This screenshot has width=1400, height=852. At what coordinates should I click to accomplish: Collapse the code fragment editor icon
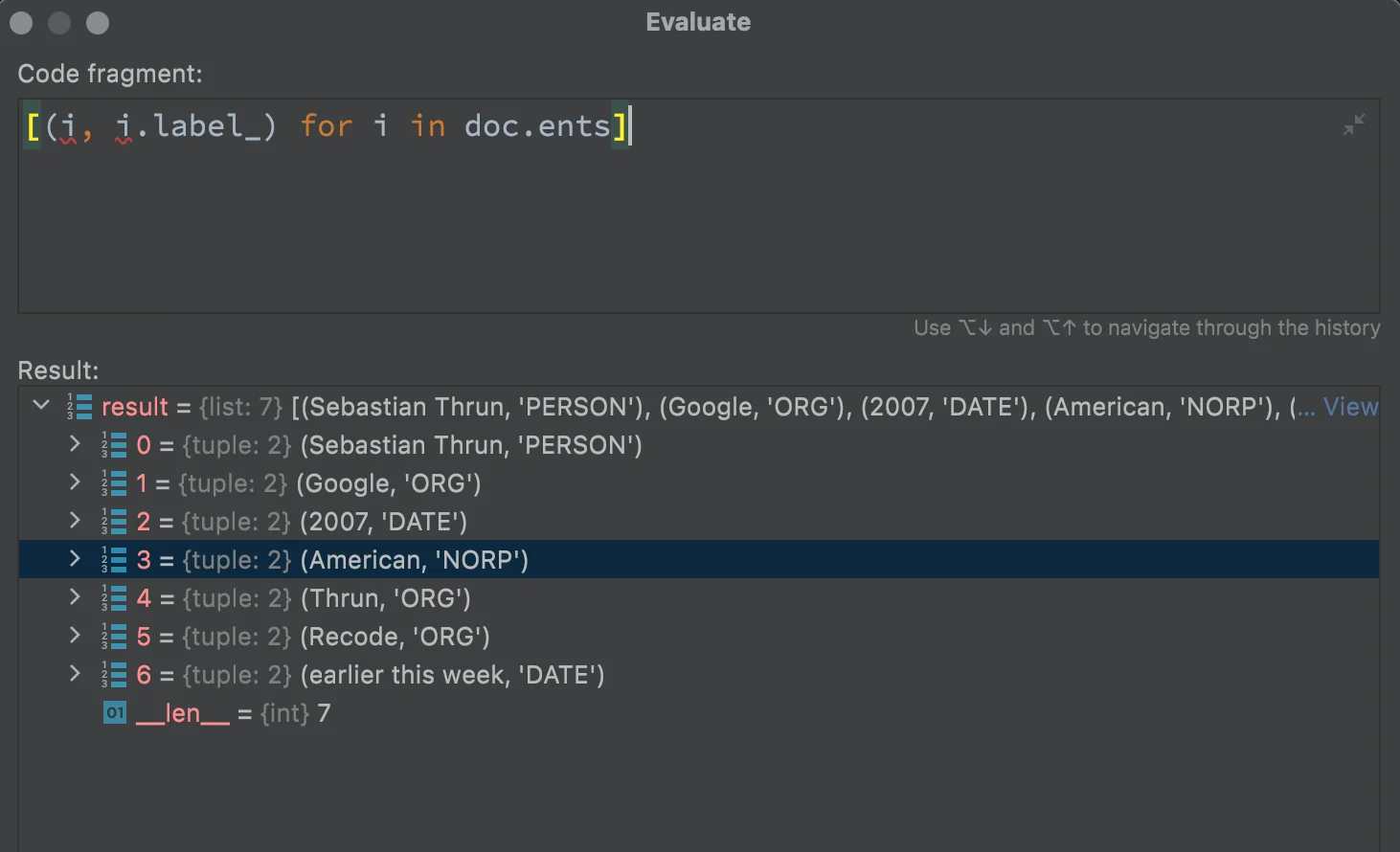coord(1353,124)
